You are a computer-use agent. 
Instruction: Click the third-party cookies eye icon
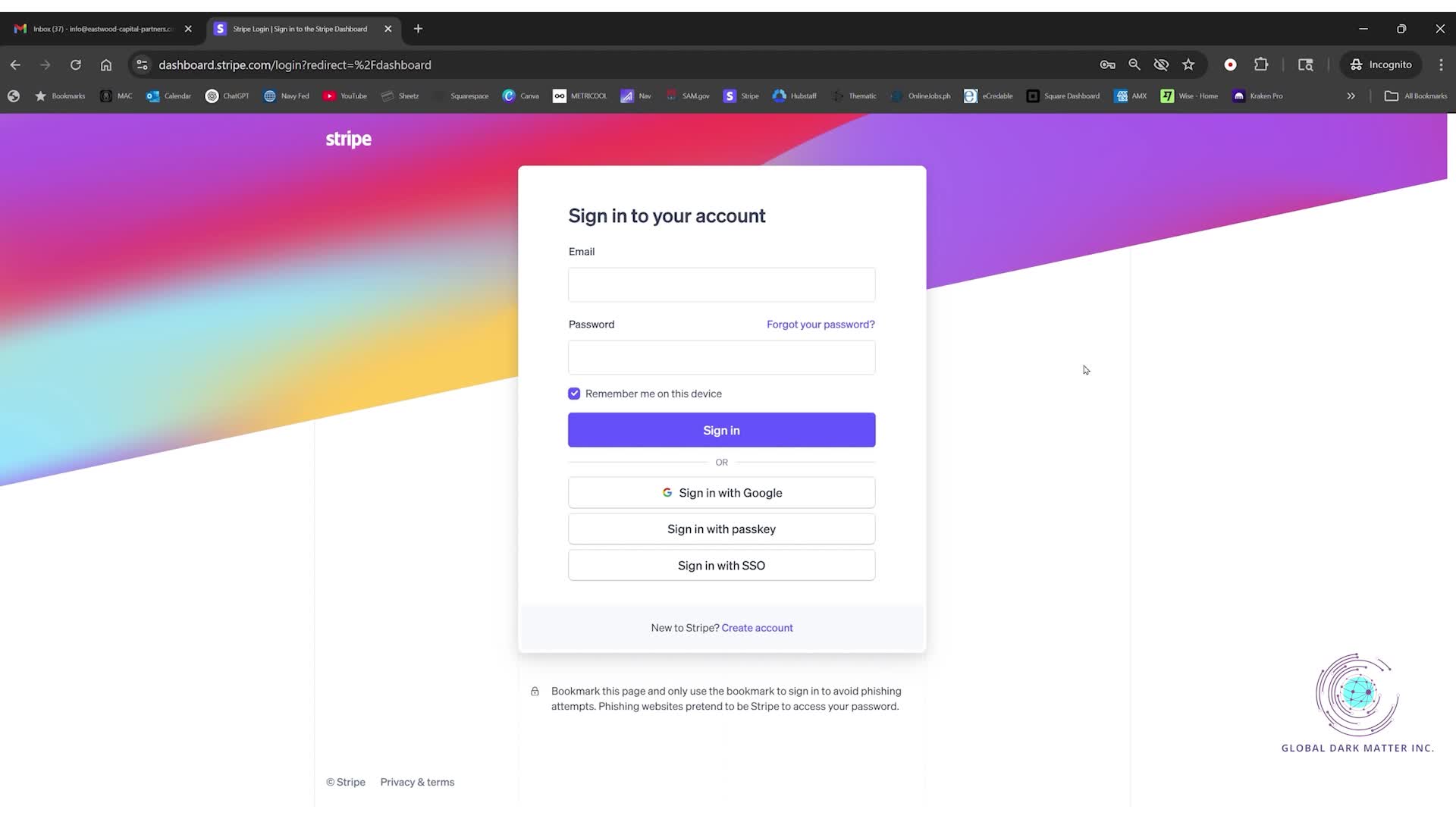point(1161,65)
